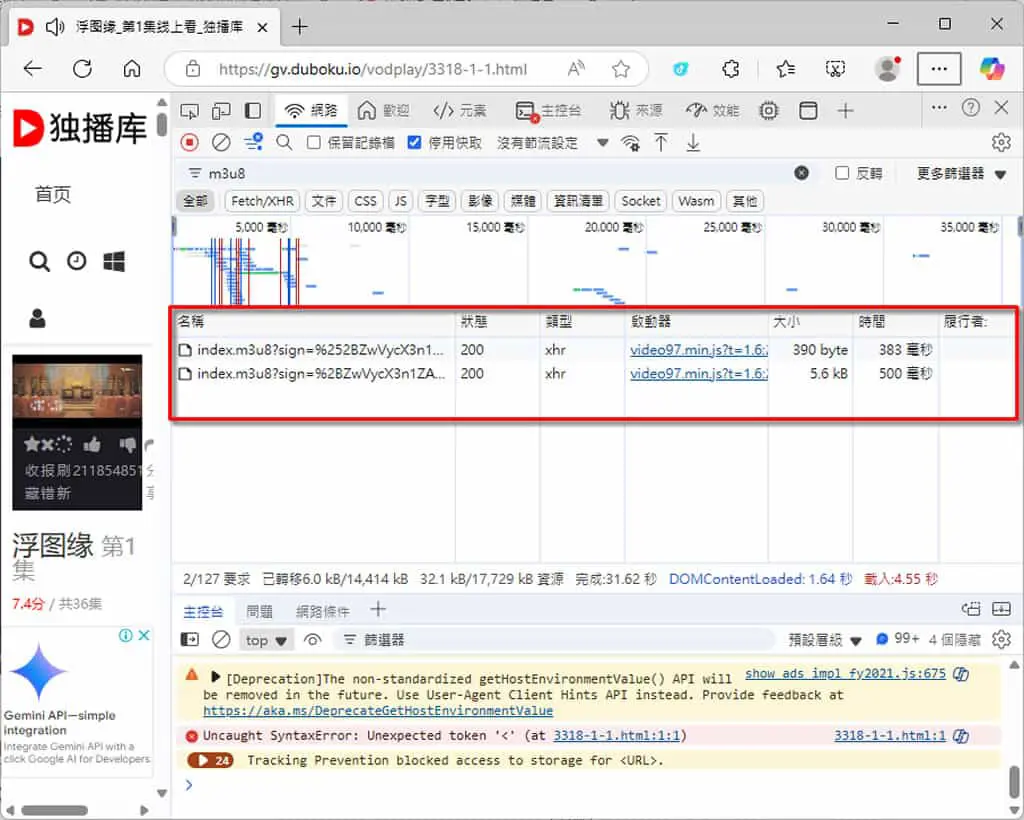
Task: Open network search magnifier
Action: 284,142
